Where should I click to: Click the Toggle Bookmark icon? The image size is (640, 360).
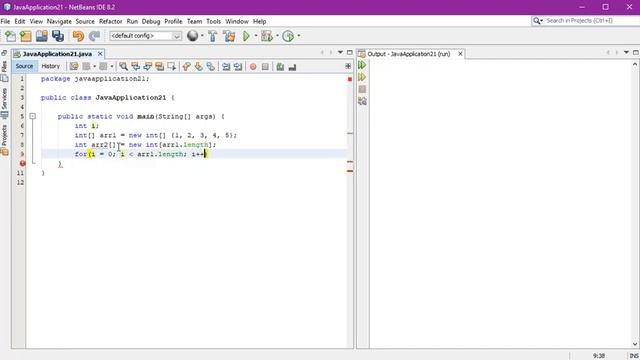(x=211, y=67)
